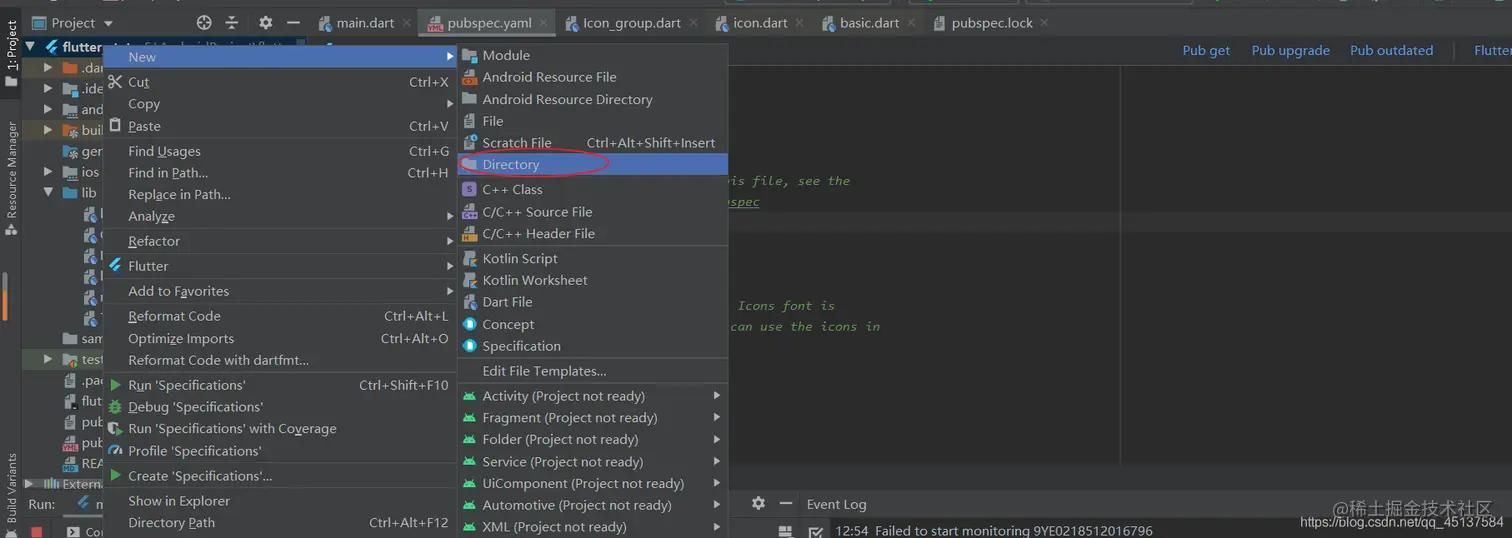Expand the .idea folder arrow
Screen dimensions: 1512x538
[48, 89]
